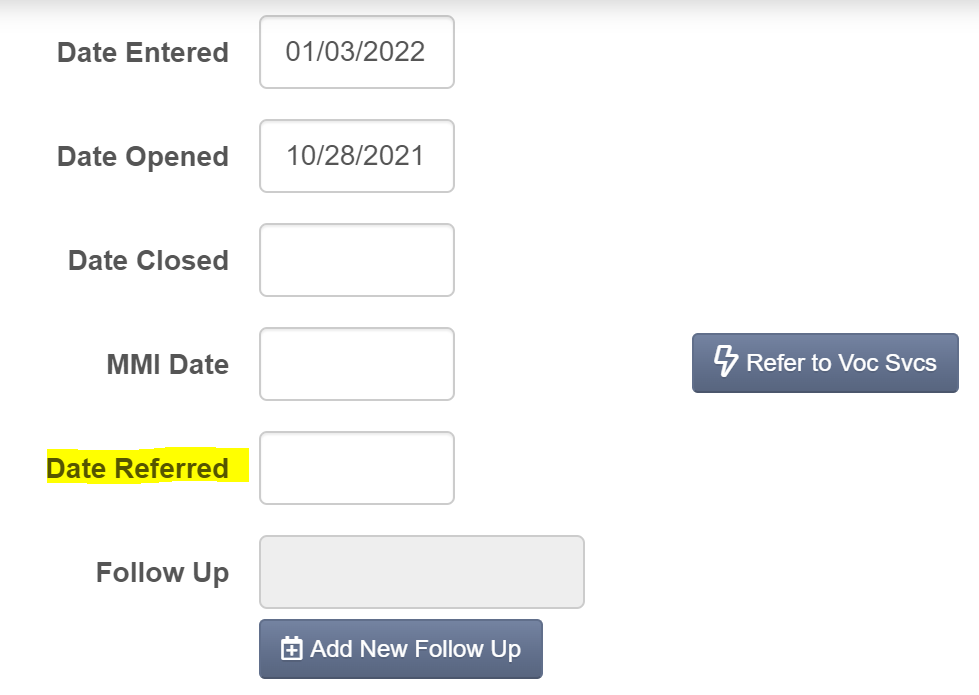
Task: Click the Add New Follow Up button
Action: point(401,649)
